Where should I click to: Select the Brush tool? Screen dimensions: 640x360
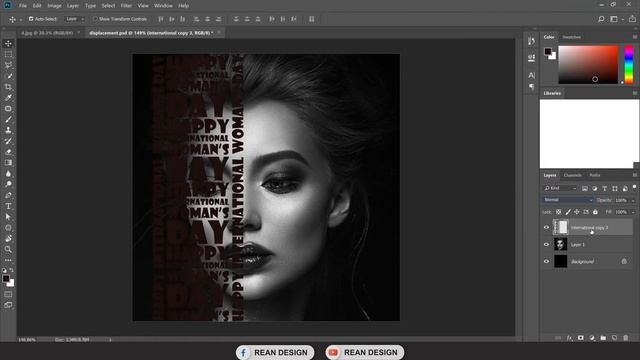point(8,119)
